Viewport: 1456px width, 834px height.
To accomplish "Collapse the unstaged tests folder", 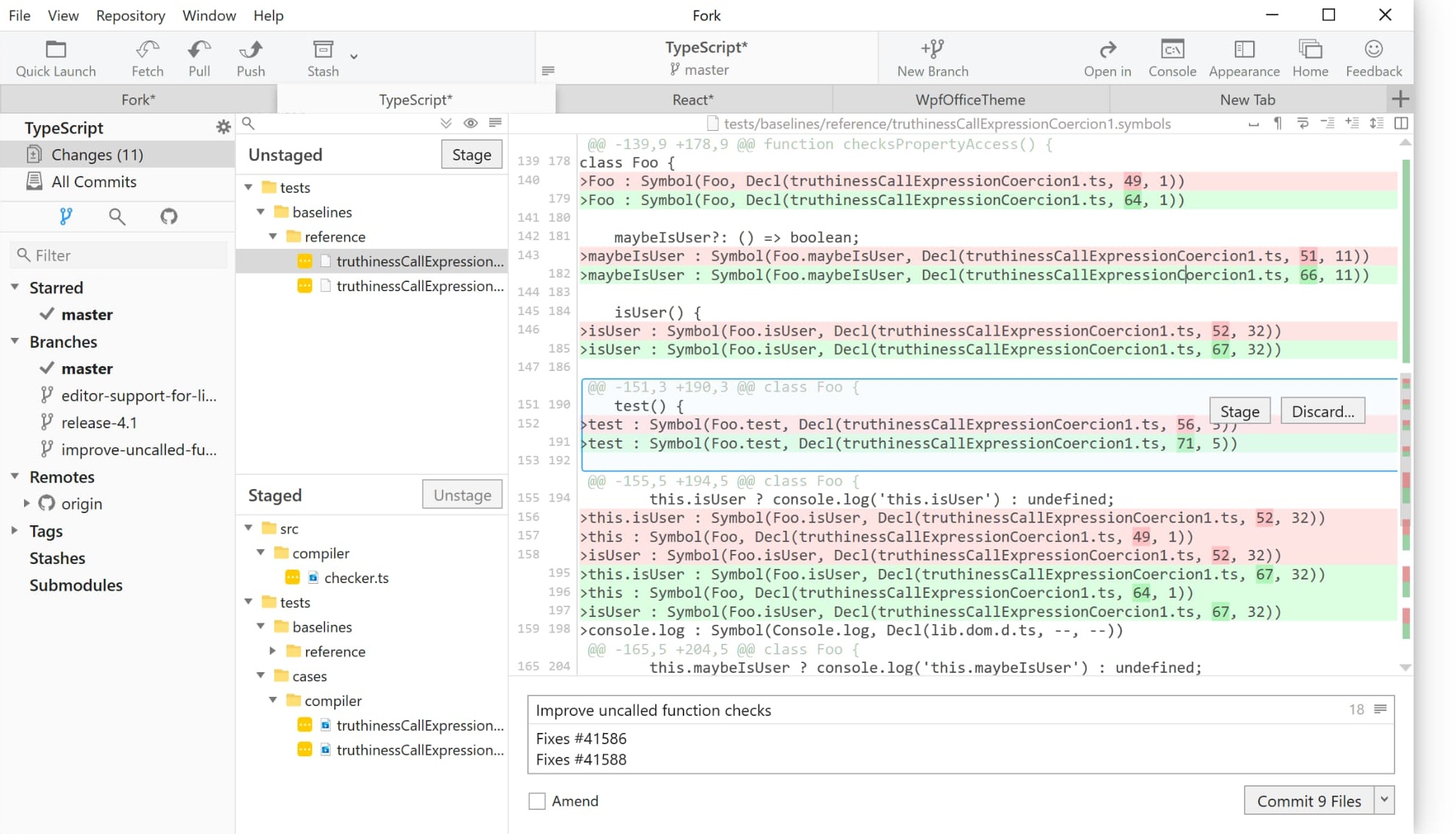I will coord(249,187).
